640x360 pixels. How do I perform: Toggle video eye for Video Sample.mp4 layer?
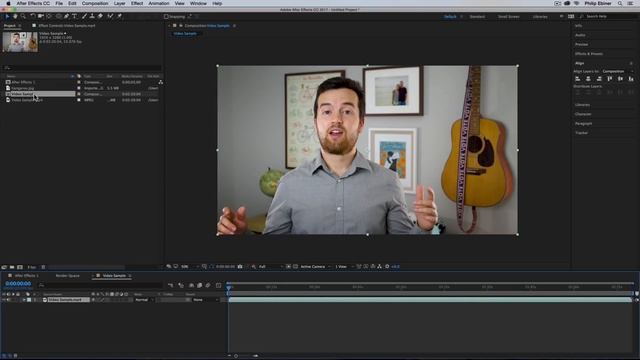[x=4, y=300]
